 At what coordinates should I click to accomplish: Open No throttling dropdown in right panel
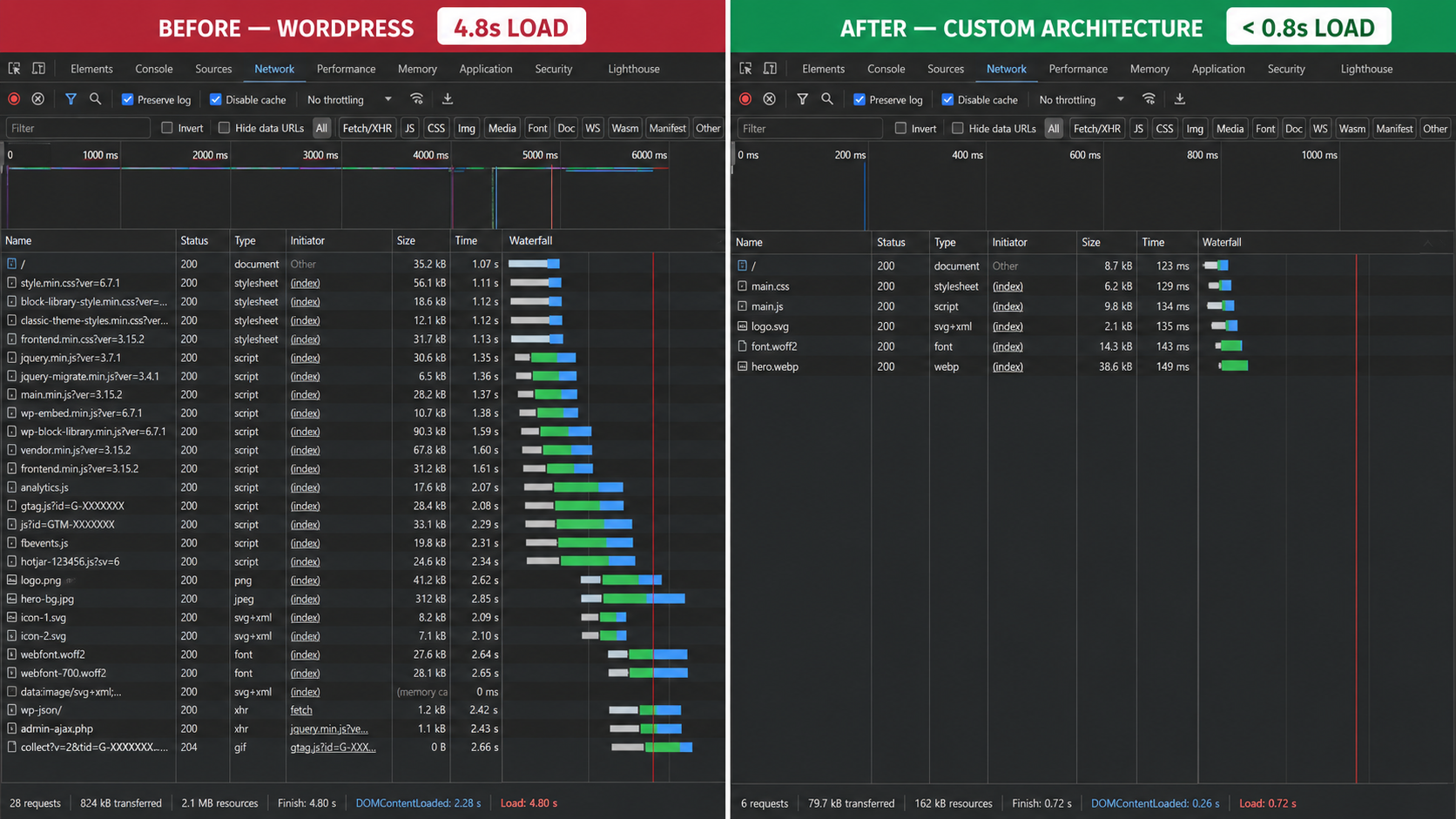click(1082, 100)
